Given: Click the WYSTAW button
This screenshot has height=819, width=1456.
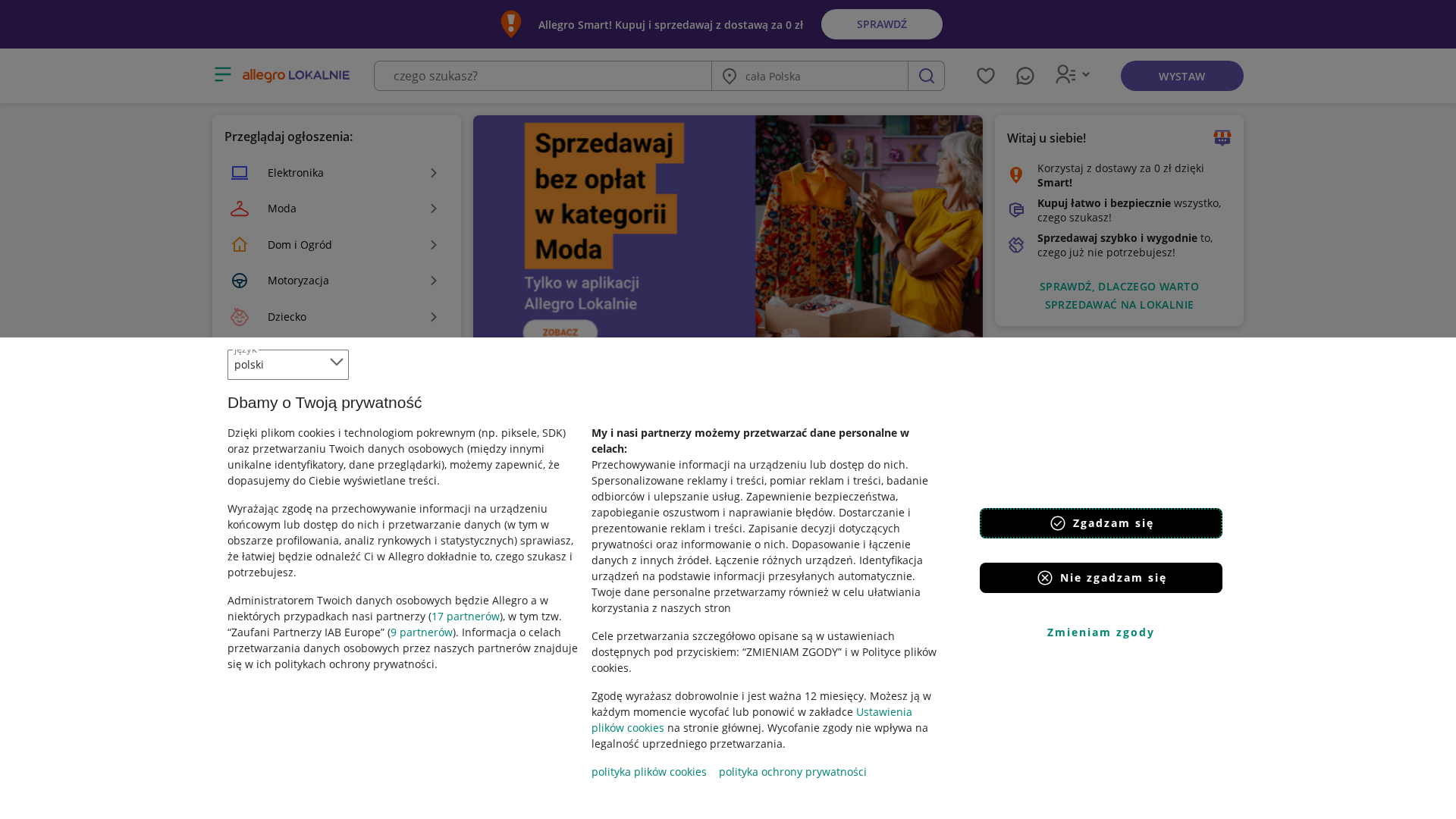Looking at the screenshot, I should tap(1181, 76).
